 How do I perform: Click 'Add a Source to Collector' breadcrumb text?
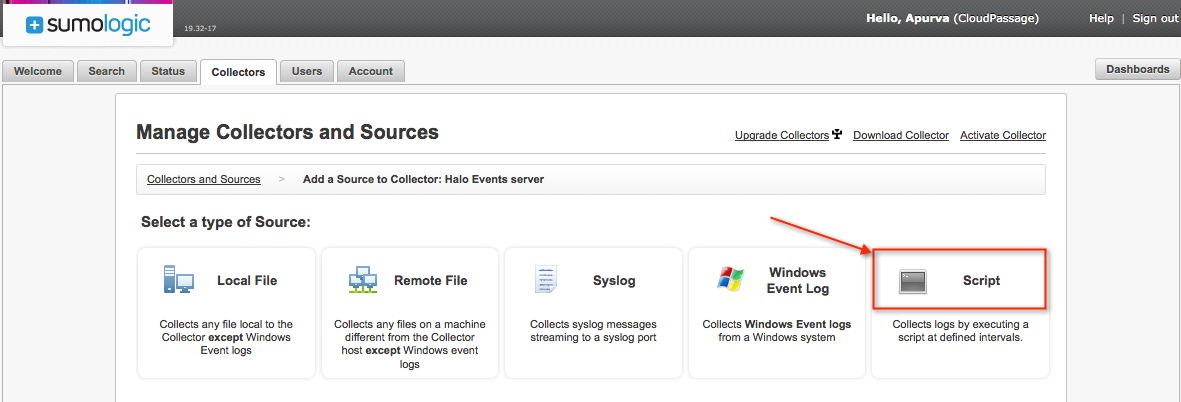point(423,179)
